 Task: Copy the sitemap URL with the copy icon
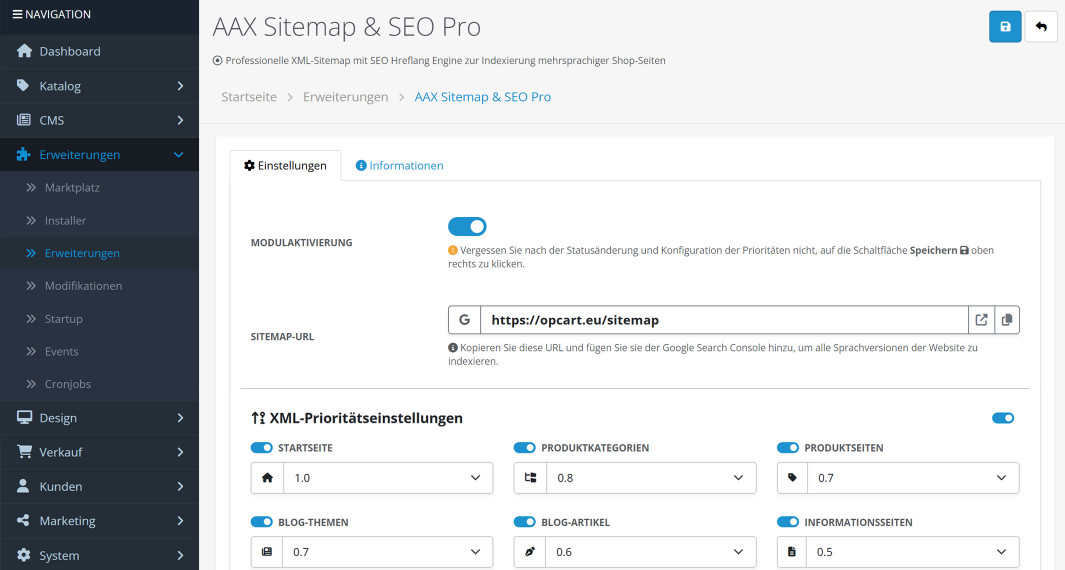click(1006, 320)
